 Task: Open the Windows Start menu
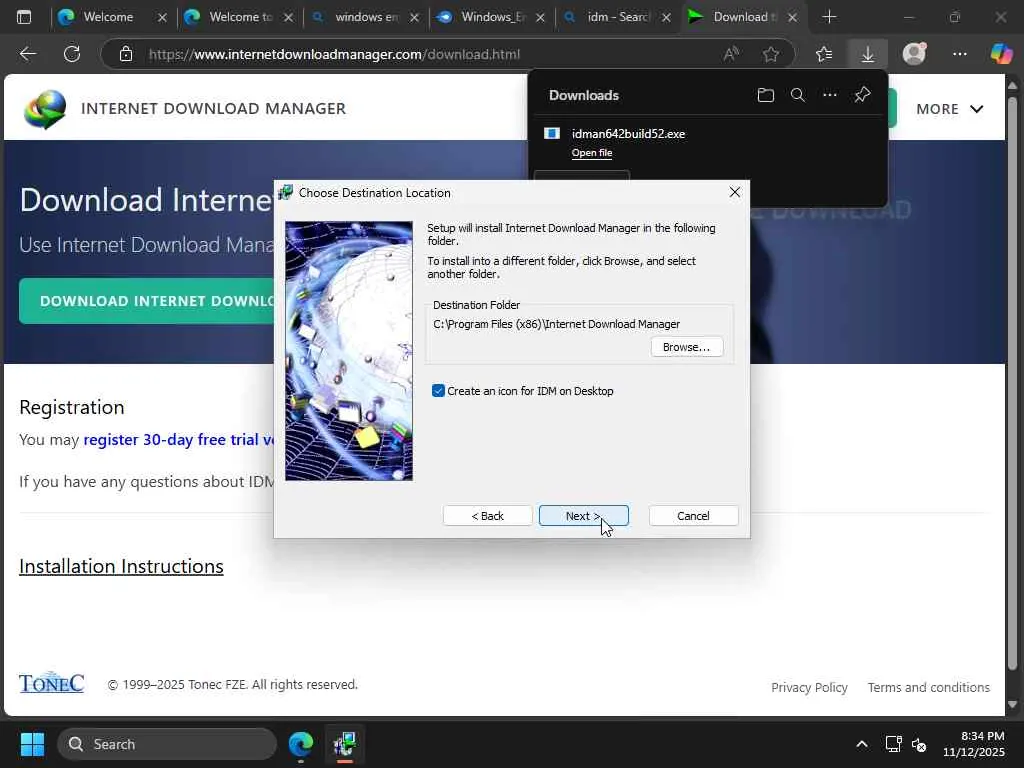click(x=32, y=744)
